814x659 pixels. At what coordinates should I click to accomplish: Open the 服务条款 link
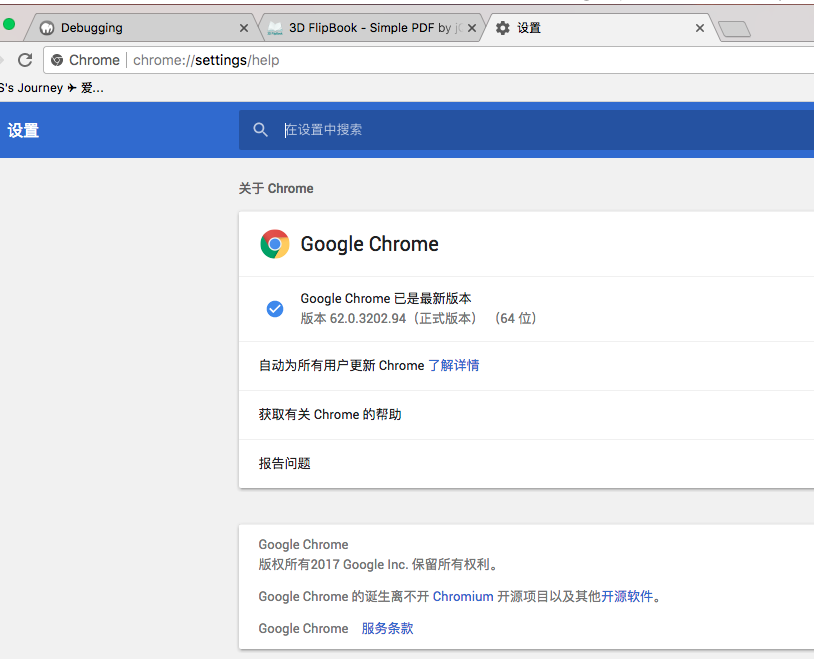coord(387,628)
